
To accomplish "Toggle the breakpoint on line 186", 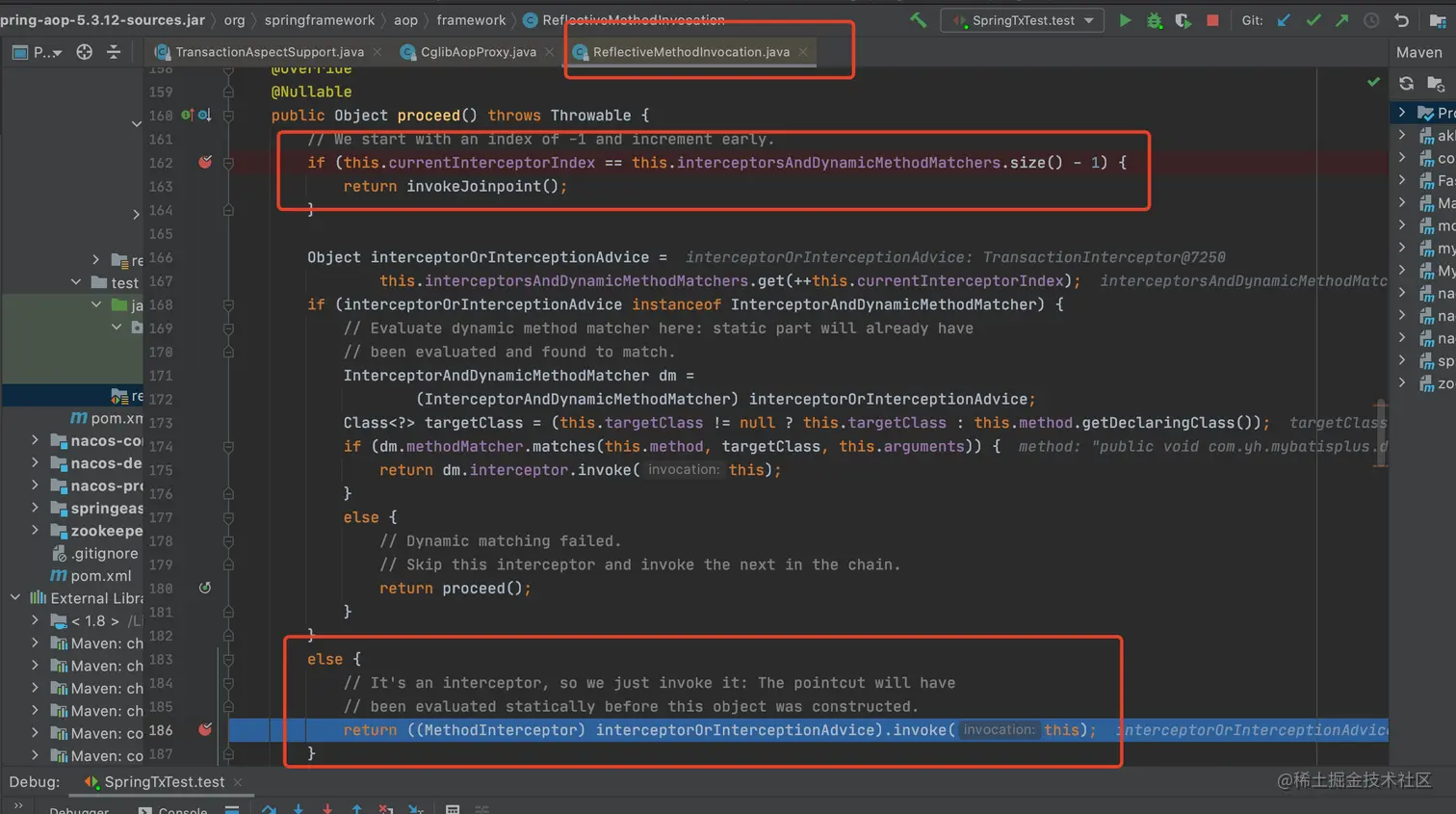I will [x=205, y=729].
